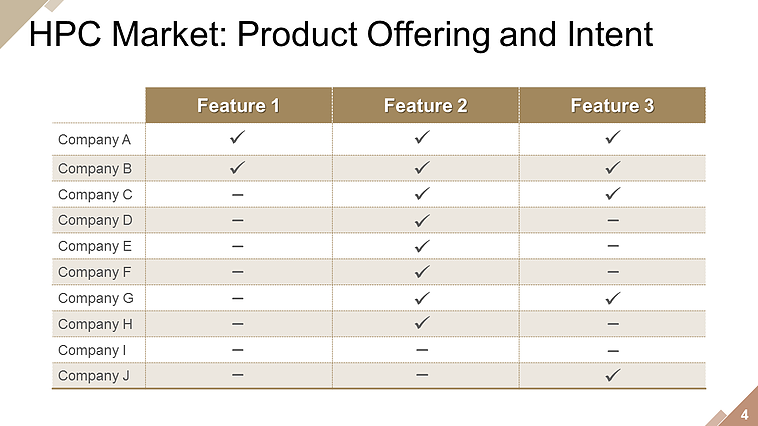This screenshot has width=758, height=426.
Task: Select Company J's Feature 1 dash
Action: pos(238,375)
